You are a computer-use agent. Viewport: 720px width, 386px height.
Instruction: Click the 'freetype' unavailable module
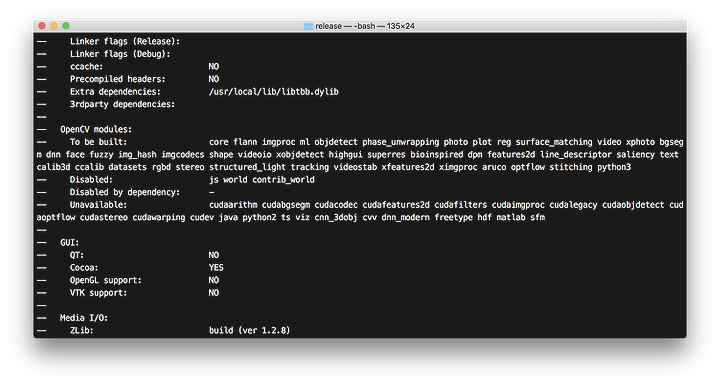[x=453, y=217]
